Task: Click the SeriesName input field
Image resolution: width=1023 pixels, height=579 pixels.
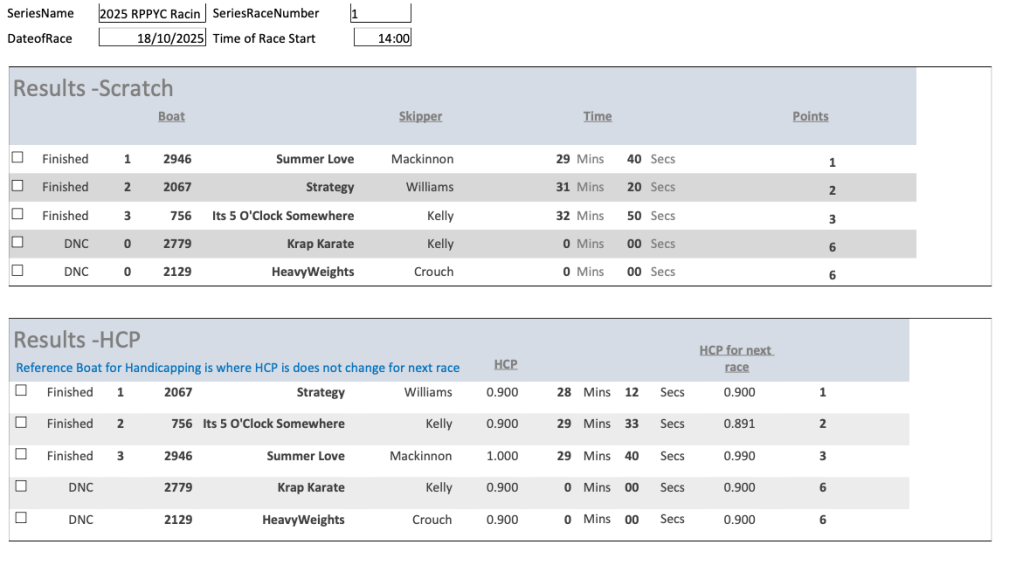Action: point(152,14)
